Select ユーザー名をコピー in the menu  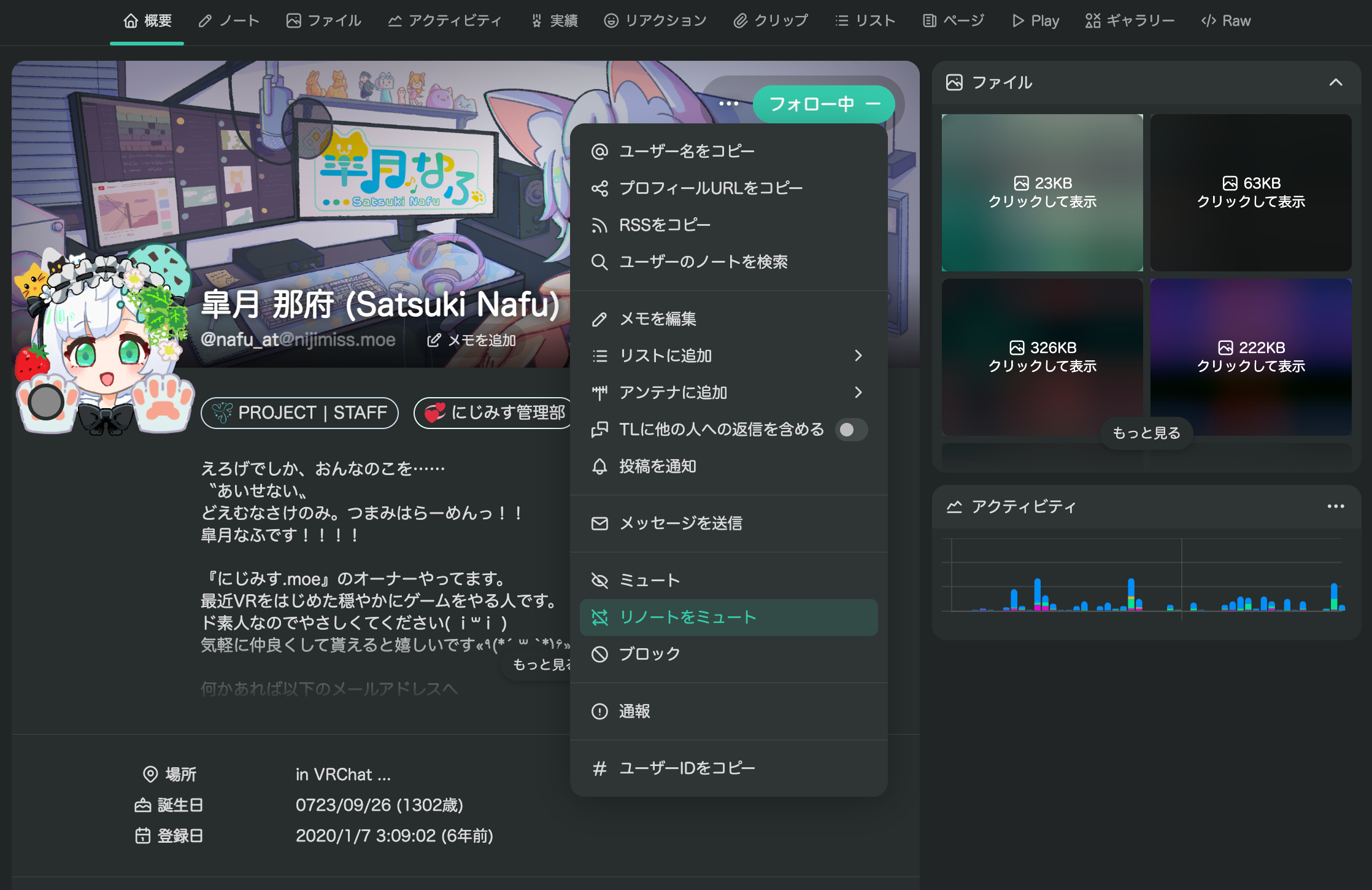pos(729,151)
